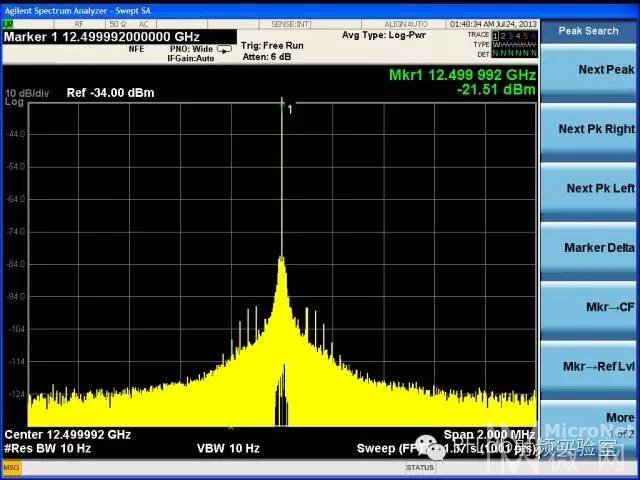Open More 1 of 2 softkey page
The height and width of the screenshot is (480, 640).
tap(588, 424)
